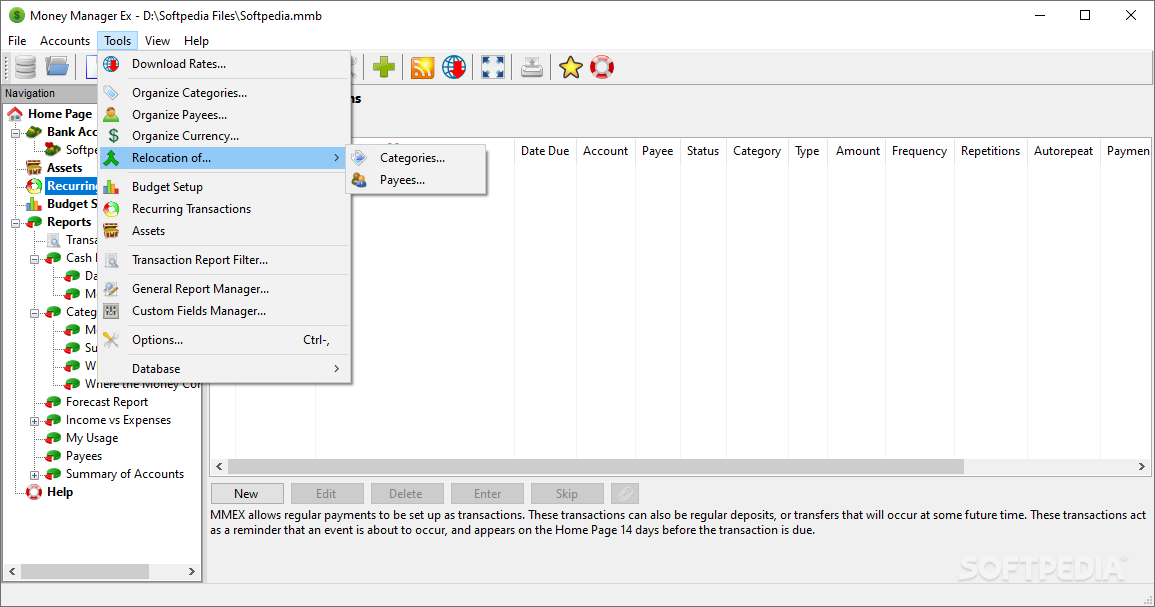Click the Skip button

click(566, 494)
